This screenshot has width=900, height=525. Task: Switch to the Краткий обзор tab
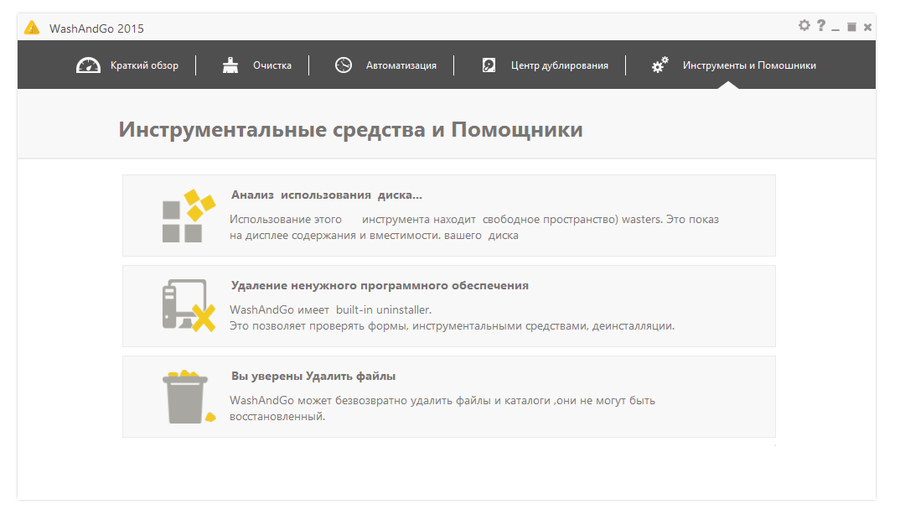point(127,65)
